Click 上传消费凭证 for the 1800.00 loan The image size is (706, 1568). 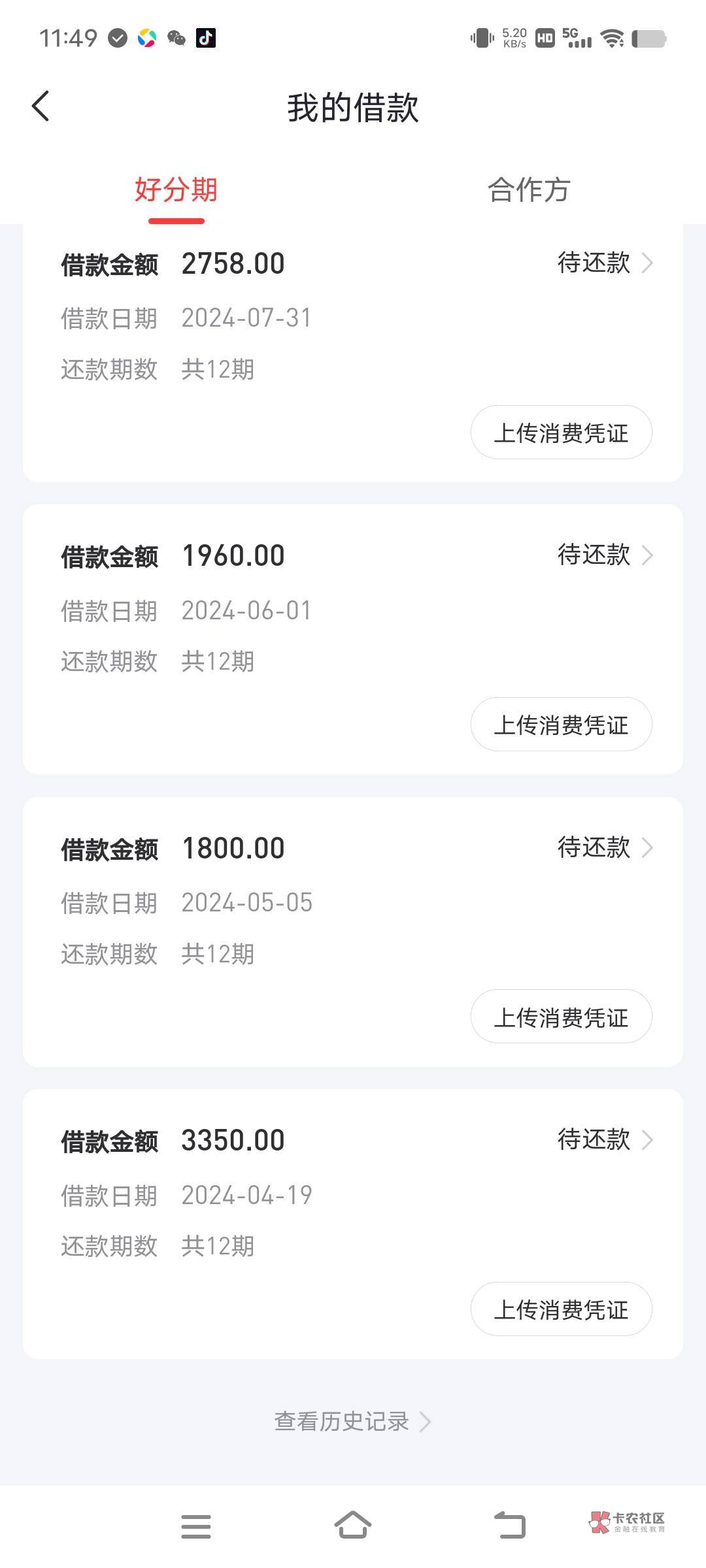click(x=561, y=1017)
